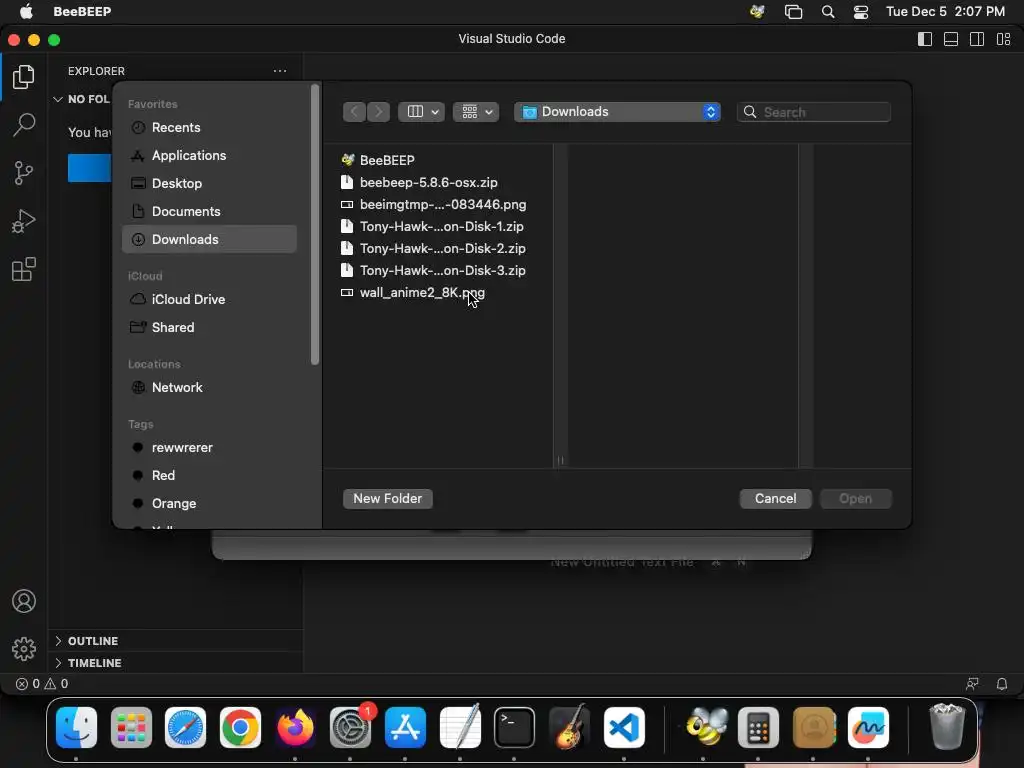Select Network in sidebar
Viewport: 1024px width, 768px height.
pyautogui.click(x=209, y=387)
